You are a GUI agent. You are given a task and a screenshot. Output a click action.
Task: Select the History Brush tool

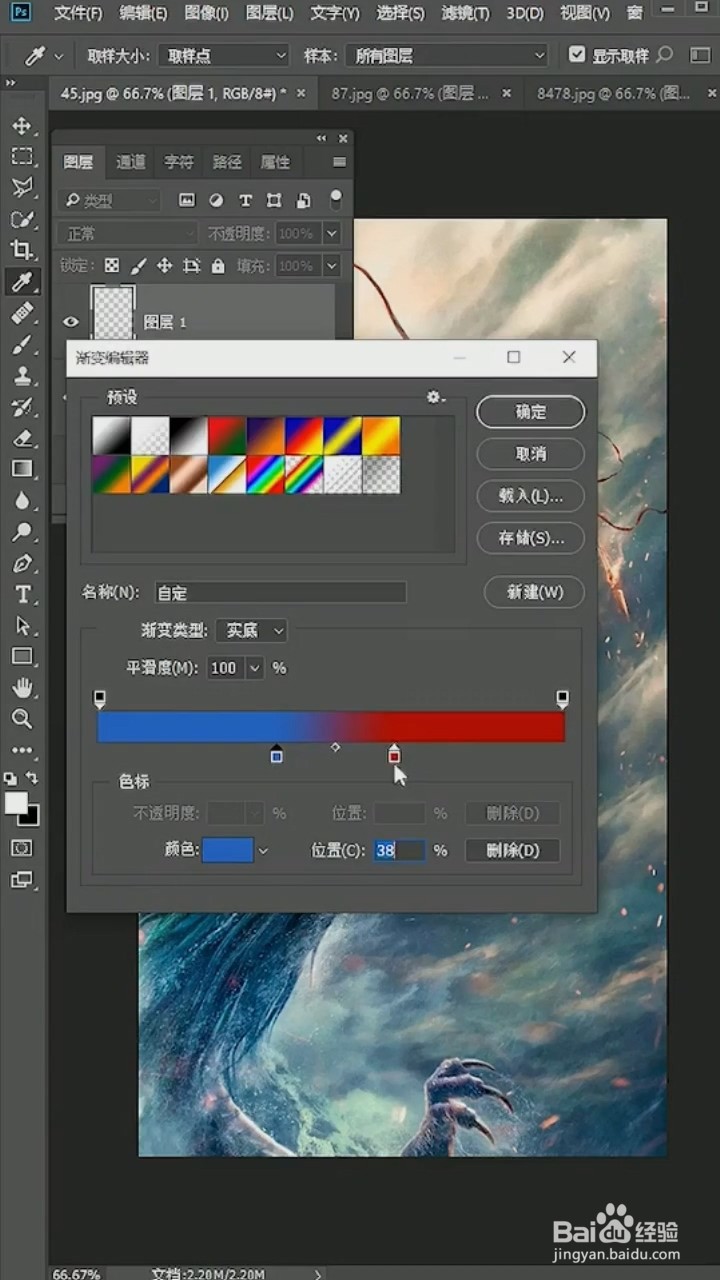coord(22,407)
